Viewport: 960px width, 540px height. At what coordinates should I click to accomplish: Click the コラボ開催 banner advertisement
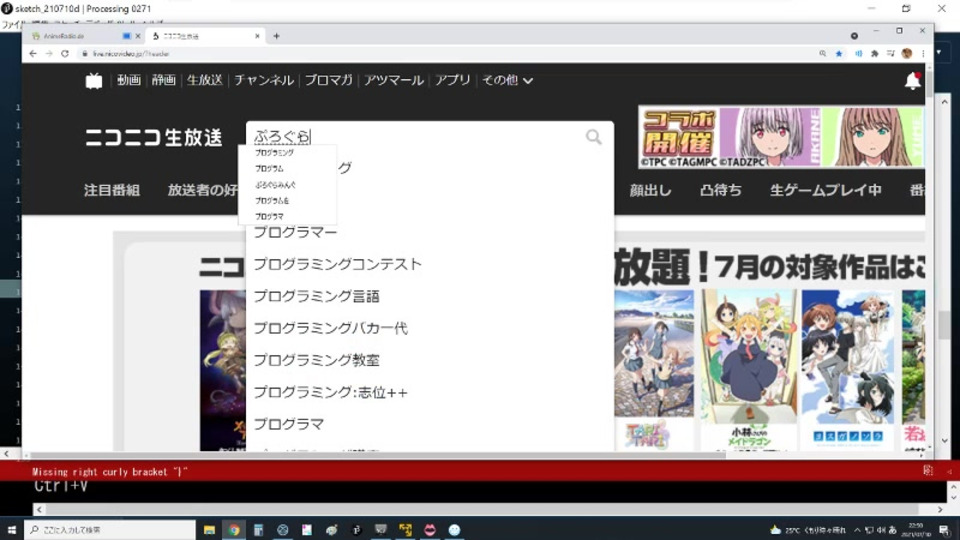coord(781,137)
